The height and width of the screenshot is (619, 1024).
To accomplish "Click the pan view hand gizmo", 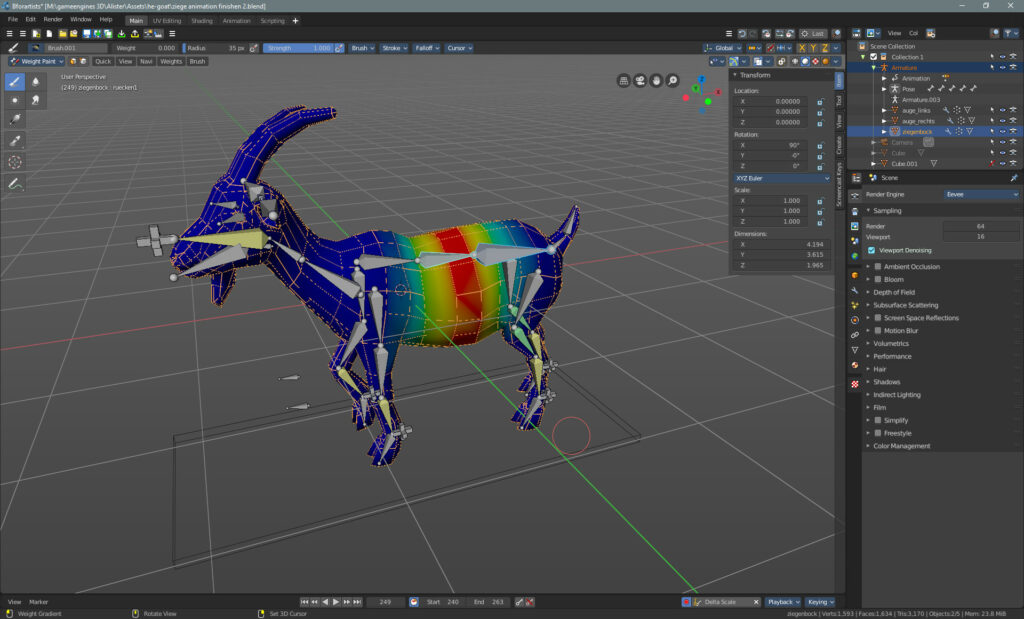I will pos(656,80).
